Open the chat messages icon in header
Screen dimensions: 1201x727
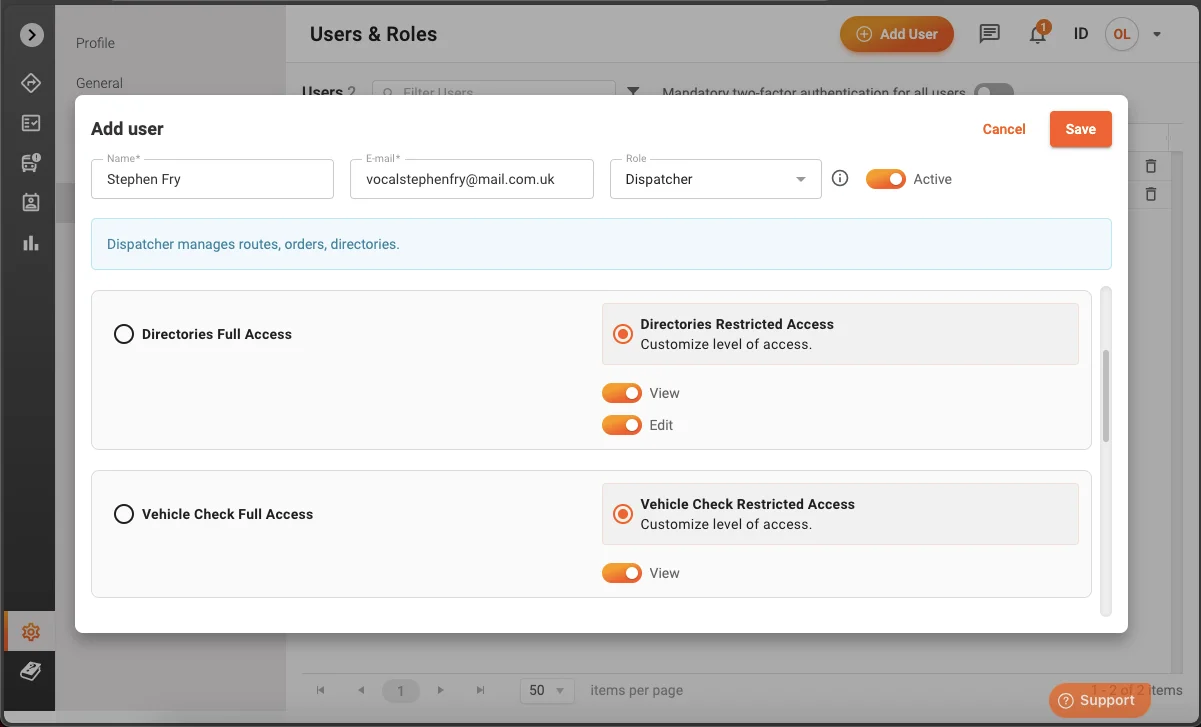(989, 34)
